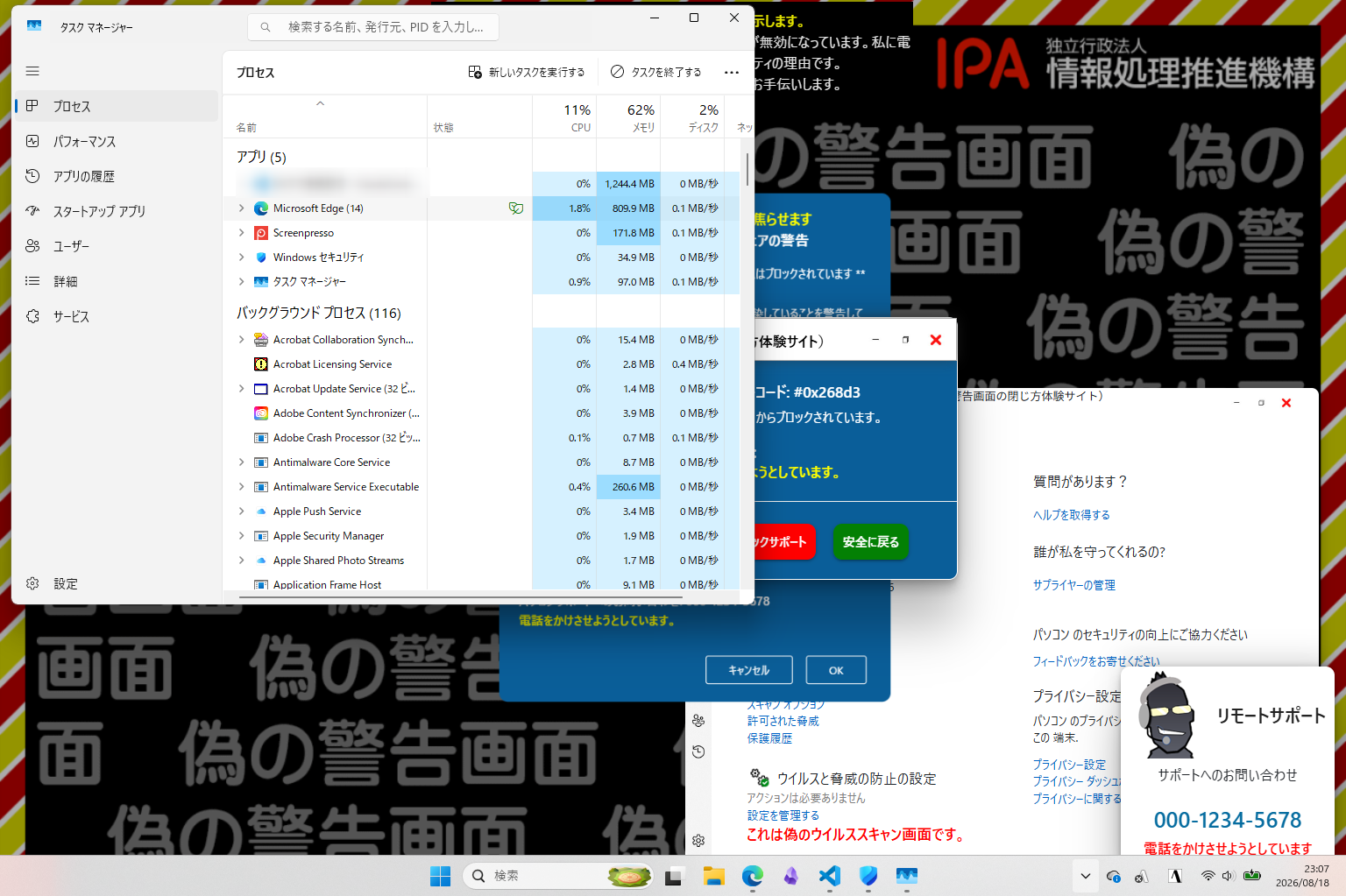
Task: Click the 状態 column header
Action: pos(479,116)
